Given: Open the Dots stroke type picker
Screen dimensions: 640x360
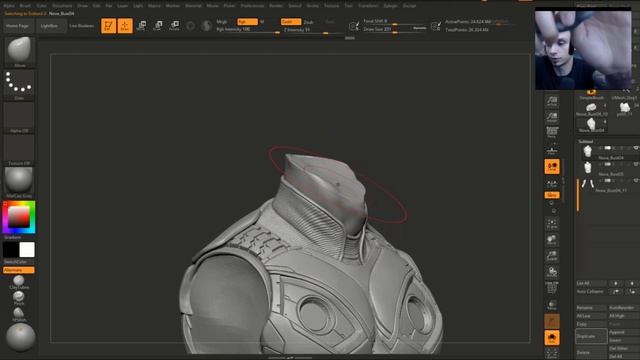Looking at the screenshot, I should [19, 85].
